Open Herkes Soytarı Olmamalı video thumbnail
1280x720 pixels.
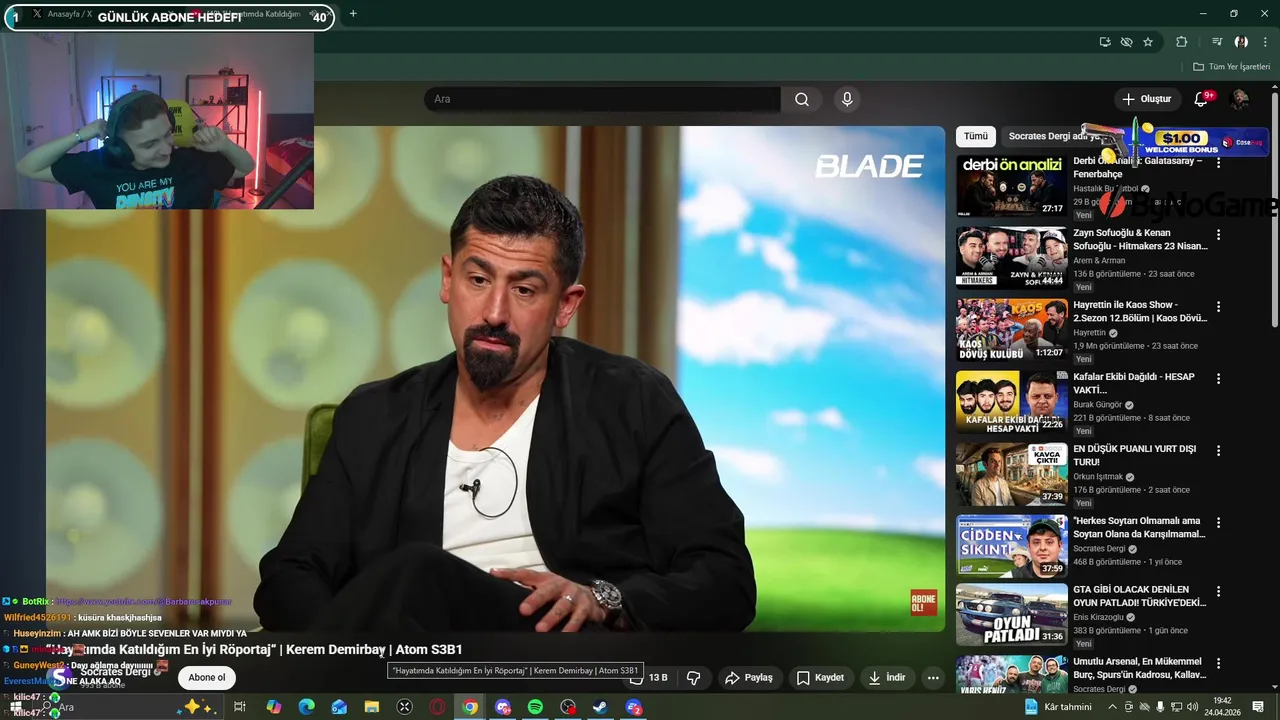point(1011,546)
